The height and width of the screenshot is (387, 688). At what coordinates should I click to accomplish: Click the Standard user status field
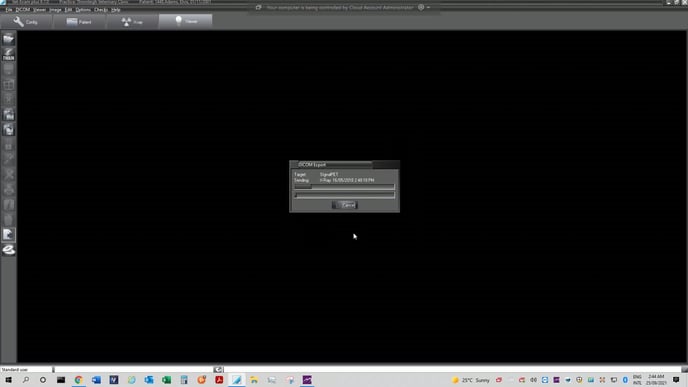click(26, 370)
